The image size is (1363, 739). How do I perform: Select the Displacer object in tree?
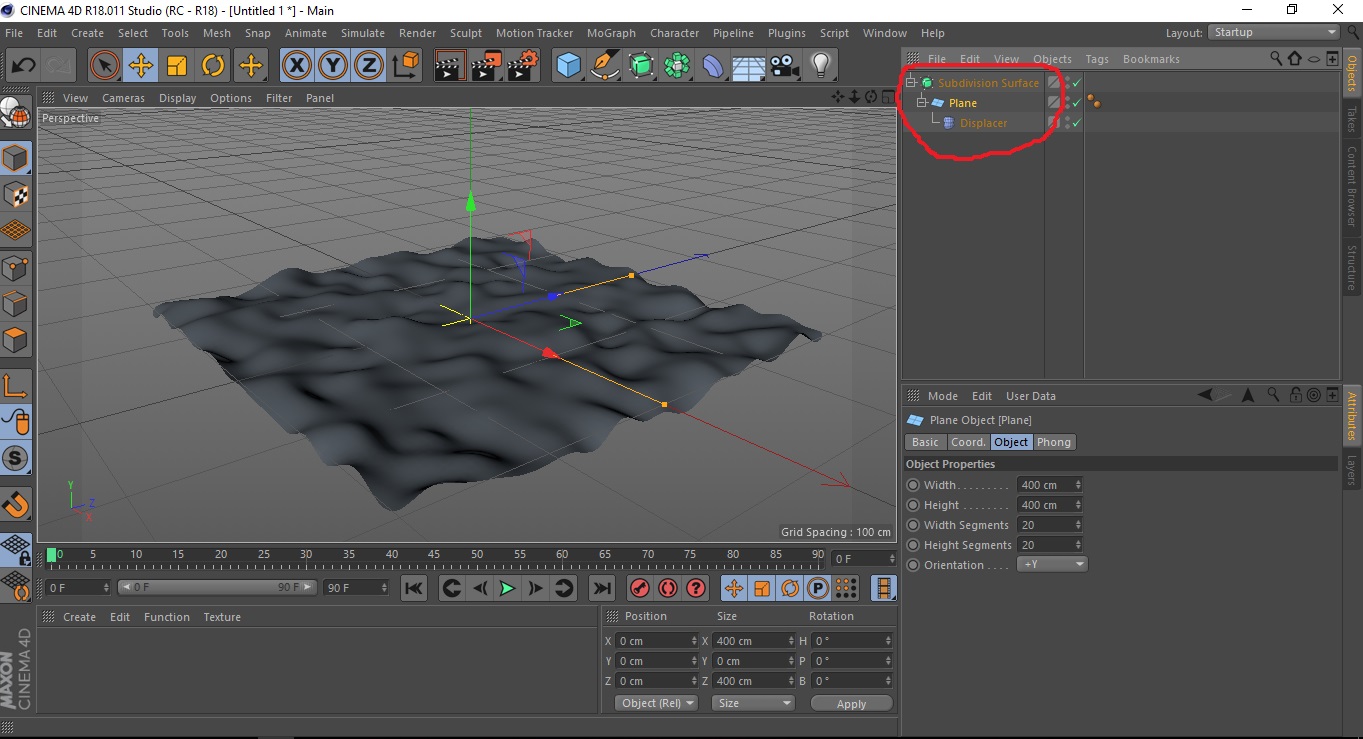(983, 123)
